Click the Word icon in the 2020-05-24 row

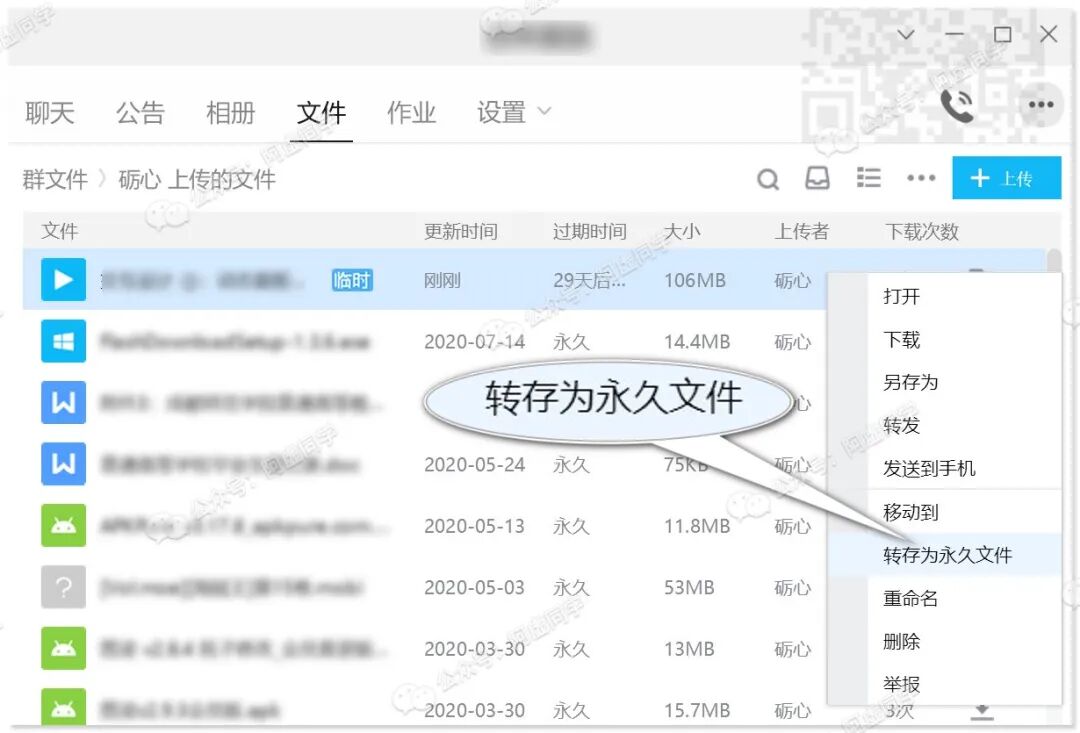(63, 464)
